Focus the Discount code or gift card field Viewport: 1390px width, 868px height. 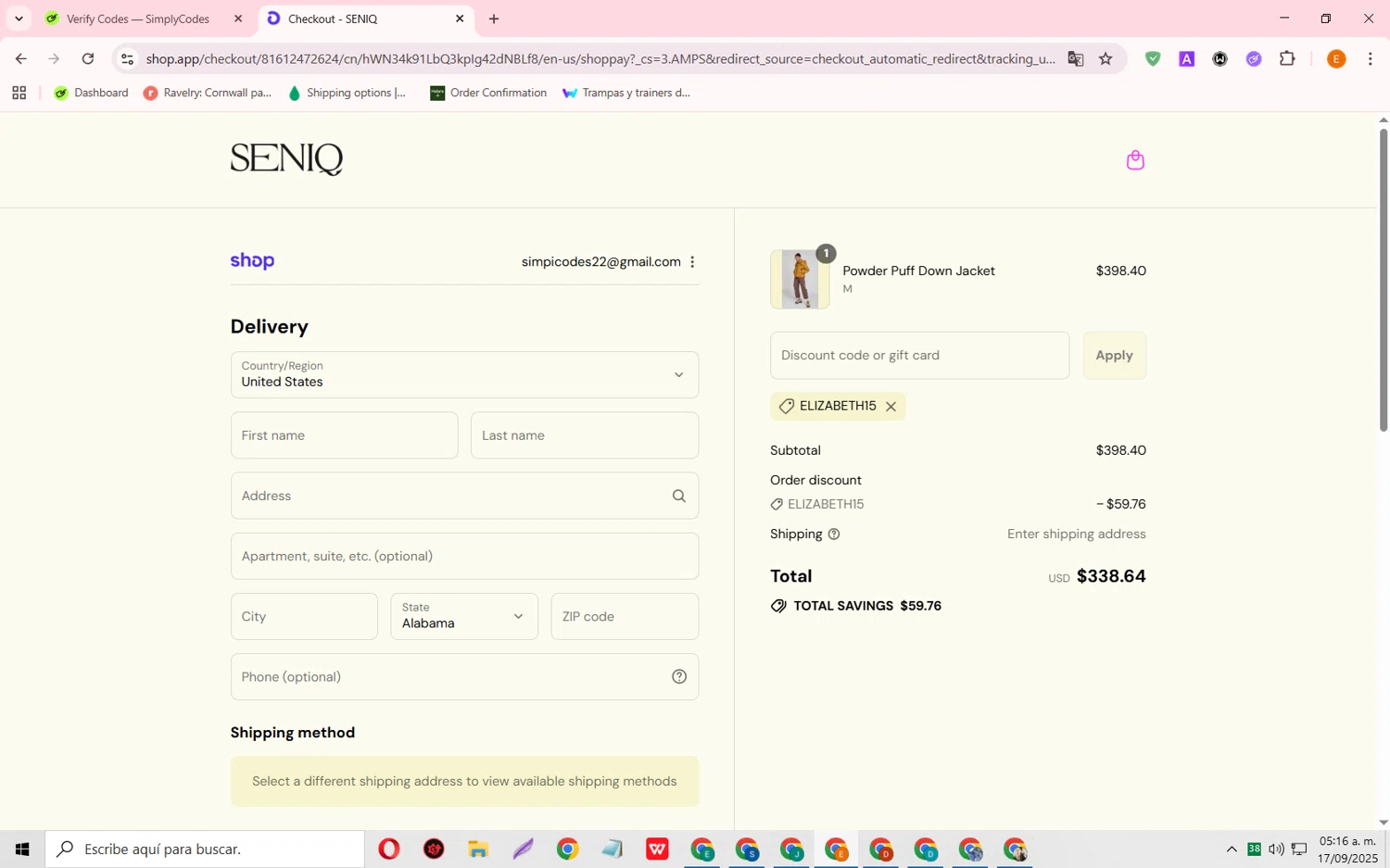(x=919, y=355)
